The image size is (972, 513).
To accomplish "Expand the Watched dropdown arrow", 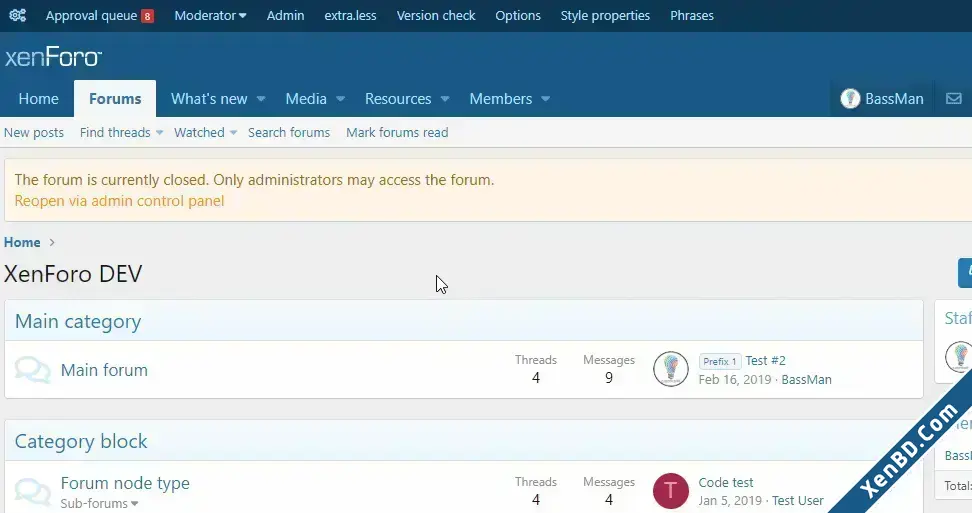I will click(x=233, y=133).
